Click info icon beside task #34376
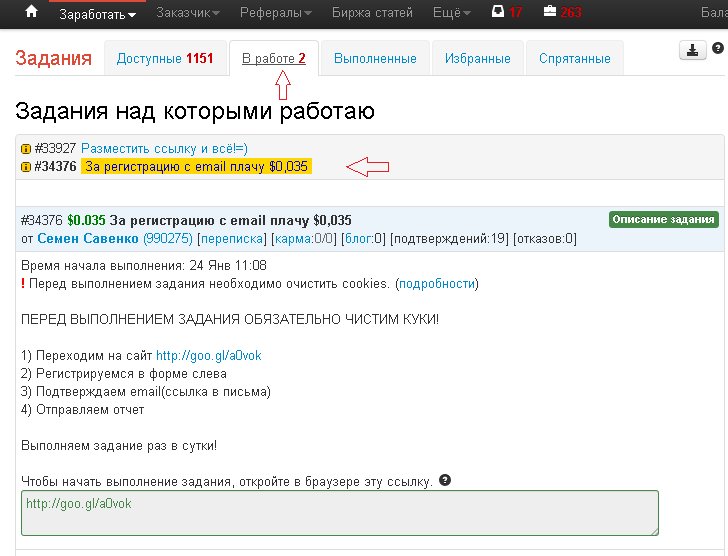728x556 pixels. 26,167
